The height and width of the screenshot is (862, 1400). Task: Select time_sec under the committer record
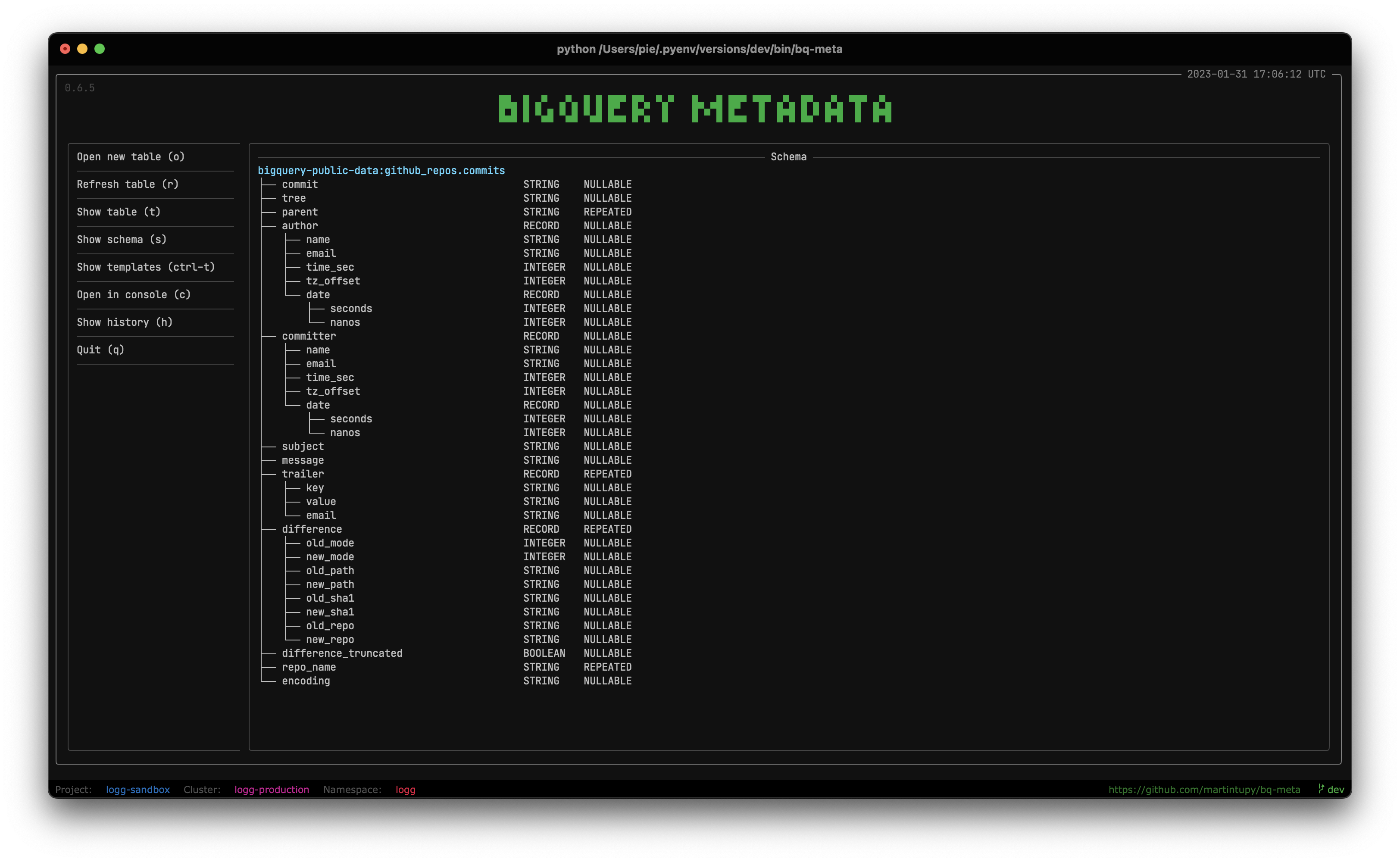458,378
